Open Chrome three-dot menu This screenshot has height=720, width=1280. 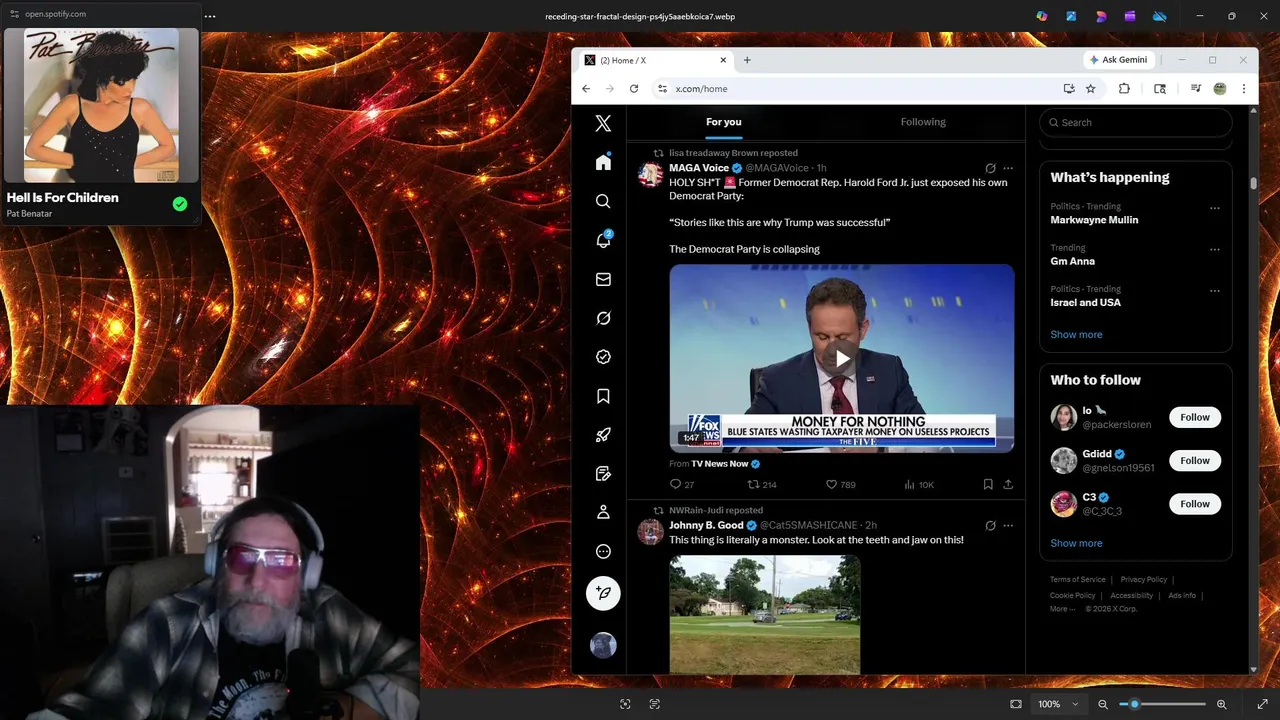pyautogui.click(x=1243, y=89)
